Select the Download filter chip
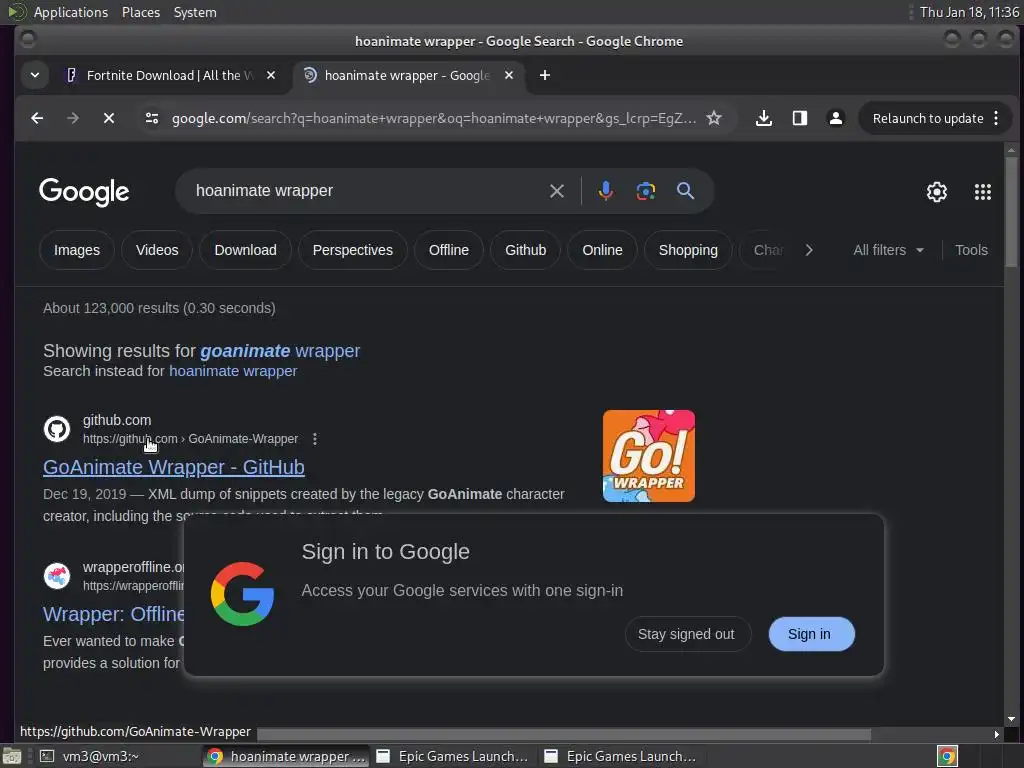The height and width of the screenshot is (768, 1024). point(246,250)
